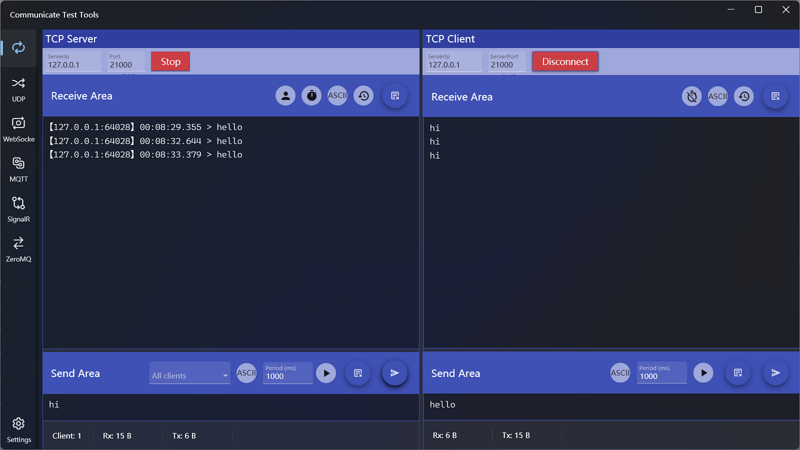
Task: Toggle timestamp display in TCP Server receive area
Action: pyautogui.click(x=311, y=96)
